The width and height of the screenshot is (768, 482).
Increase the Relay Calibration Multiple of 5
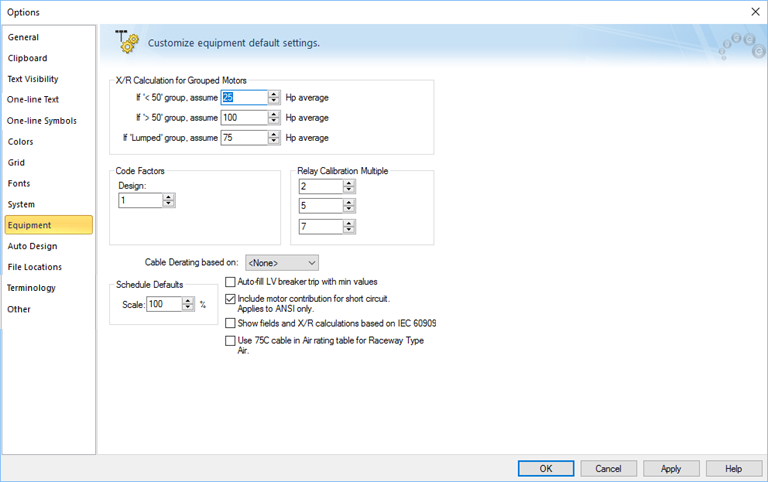pyautogui.click(x=349, y=203)
